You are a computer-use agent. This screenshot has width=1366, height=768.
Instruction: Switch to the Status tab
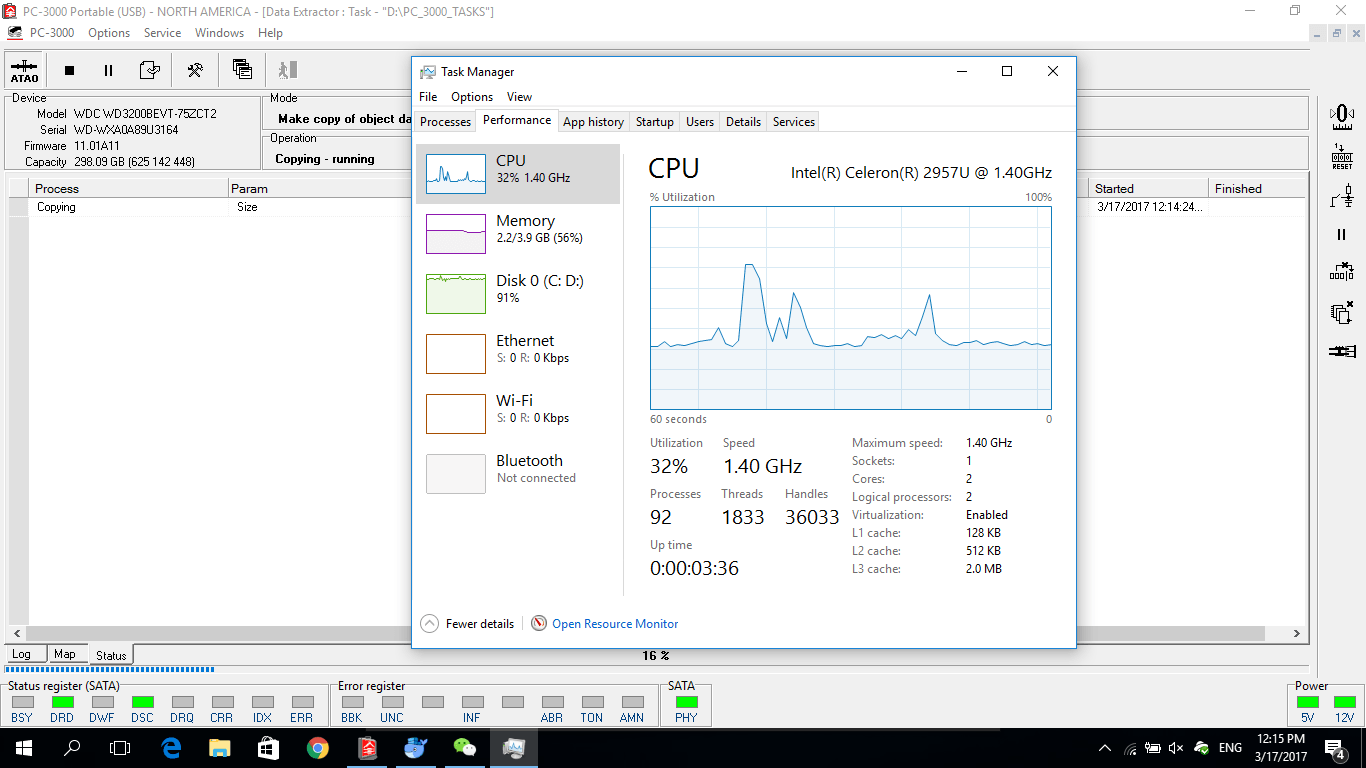[x=111, y=655]
